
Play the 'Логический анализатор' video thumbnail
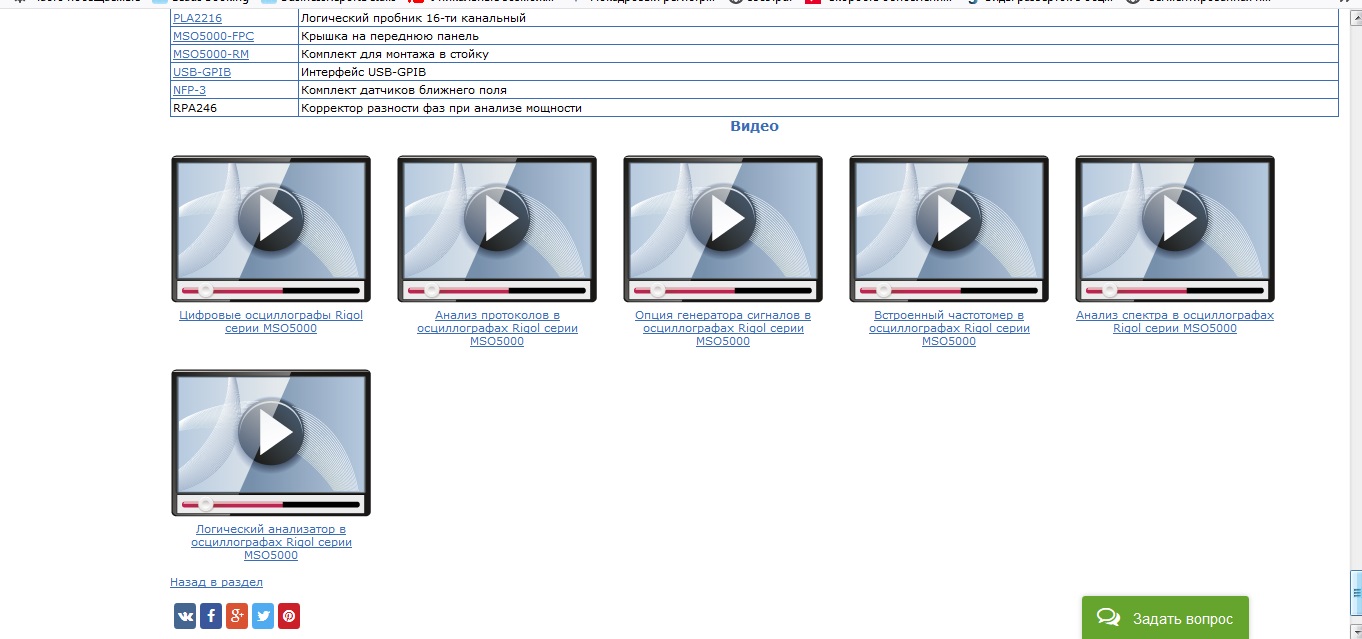tap(271, 443)
